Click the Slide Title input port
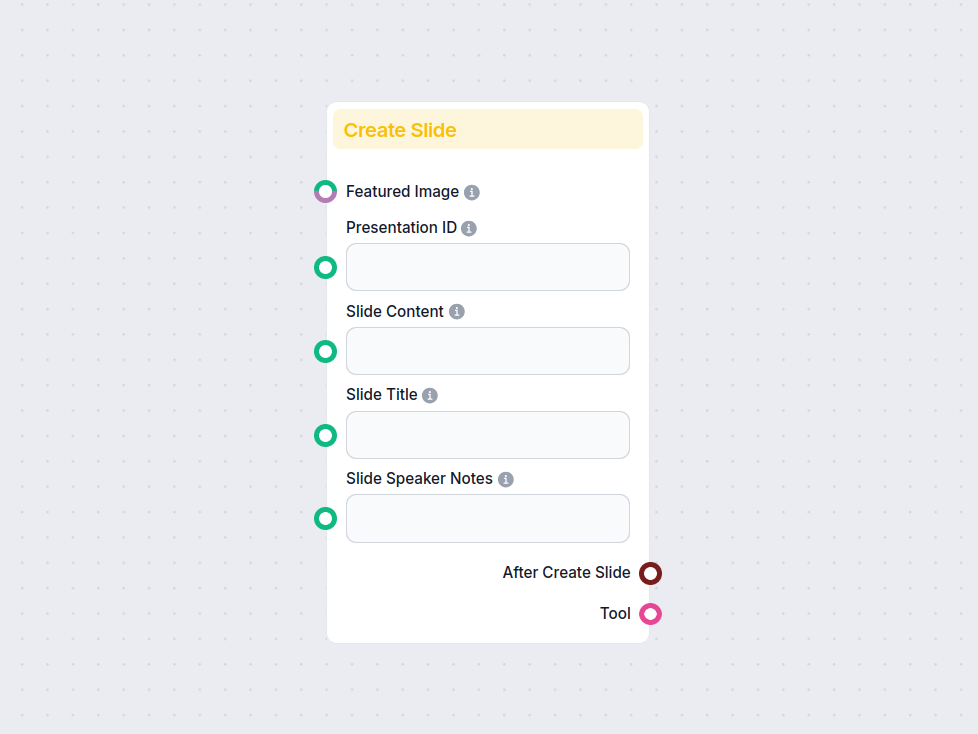 pyautogui.click(x=324, y=435)
